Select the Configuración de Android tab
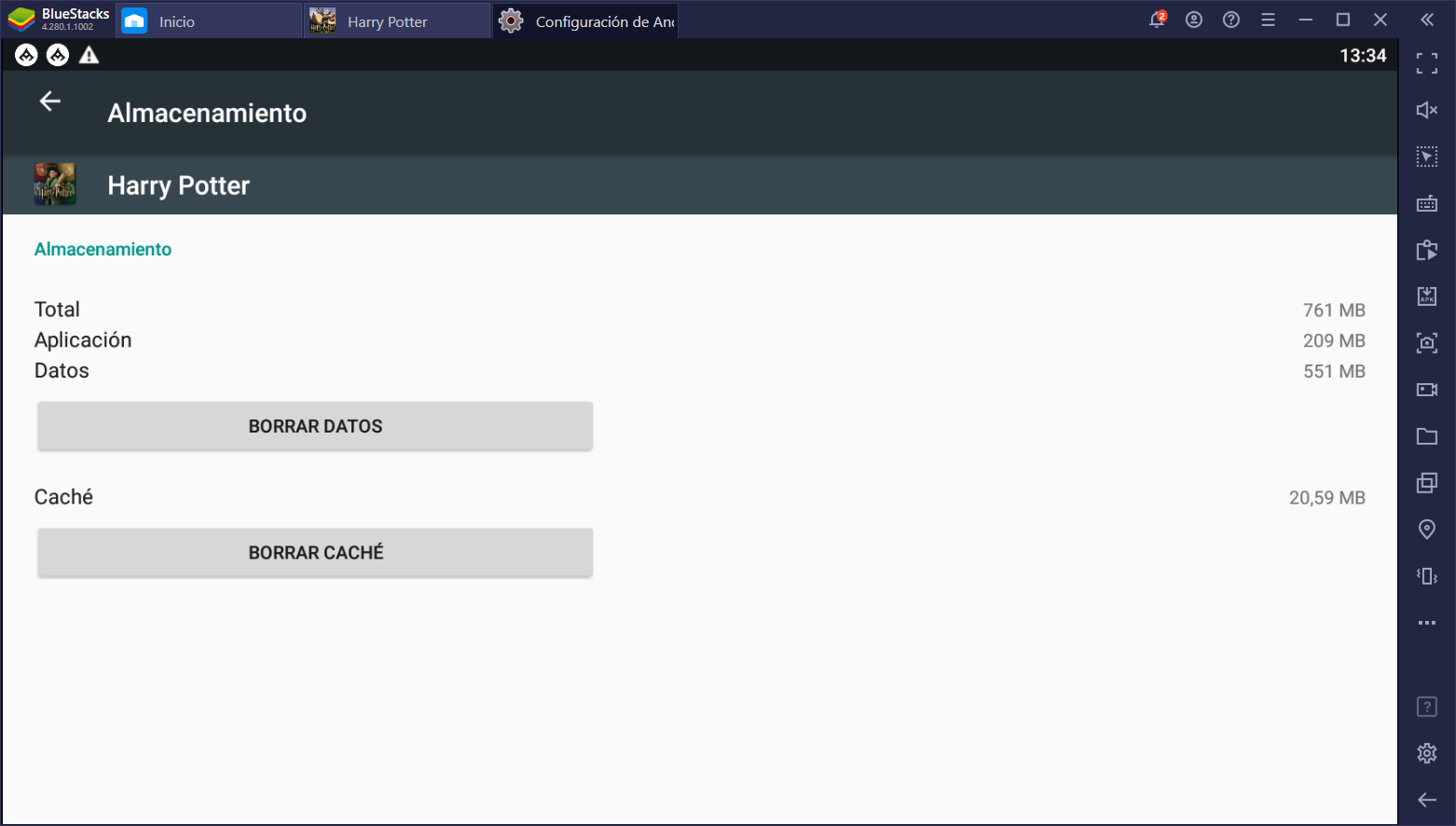Image resolution: width=1456 pixels, height=826 pixels. pos(585,21)
